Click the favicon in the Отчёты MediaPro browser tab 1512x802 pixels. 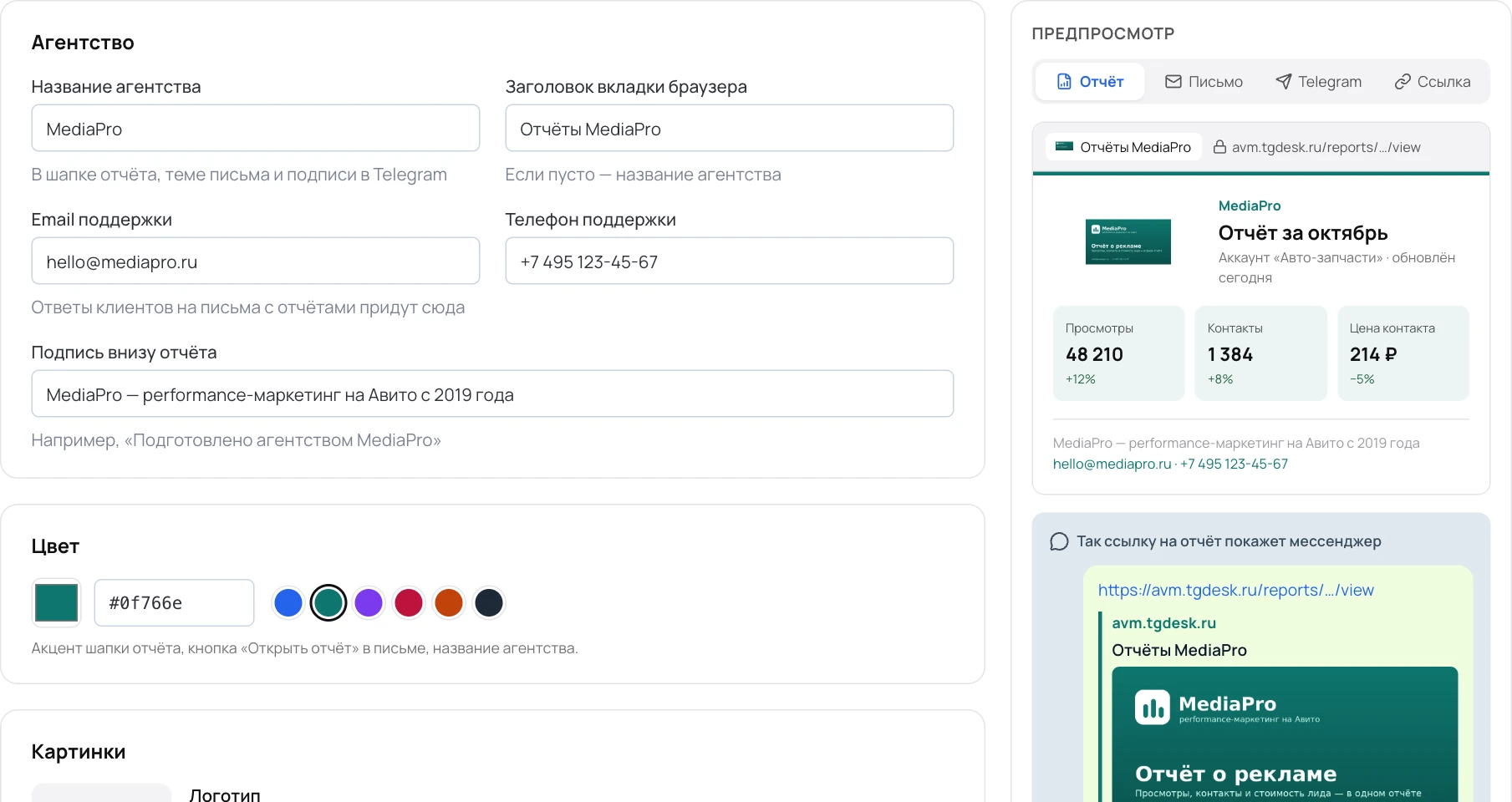tap(1064, 146)
